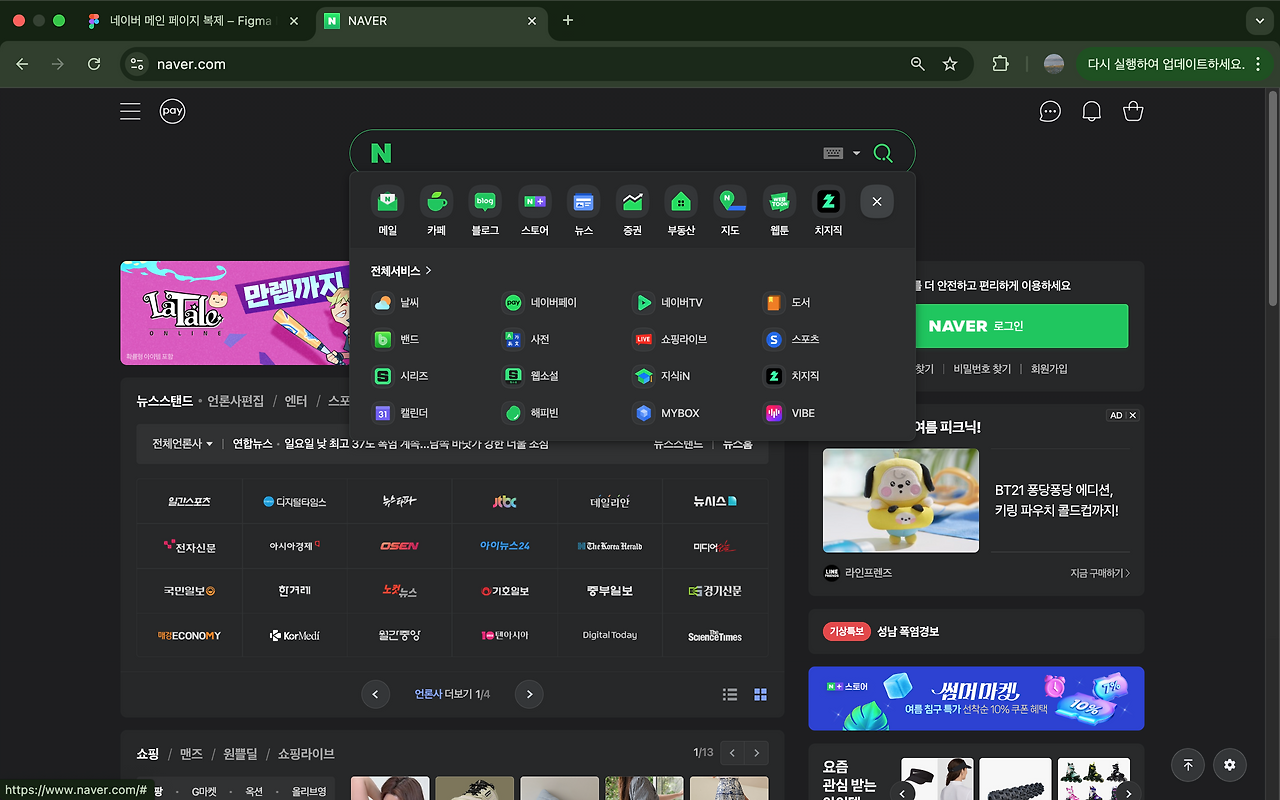
Task: Advance 언론사 더보기 pagination with right arrow
Action: coord(528,693)
